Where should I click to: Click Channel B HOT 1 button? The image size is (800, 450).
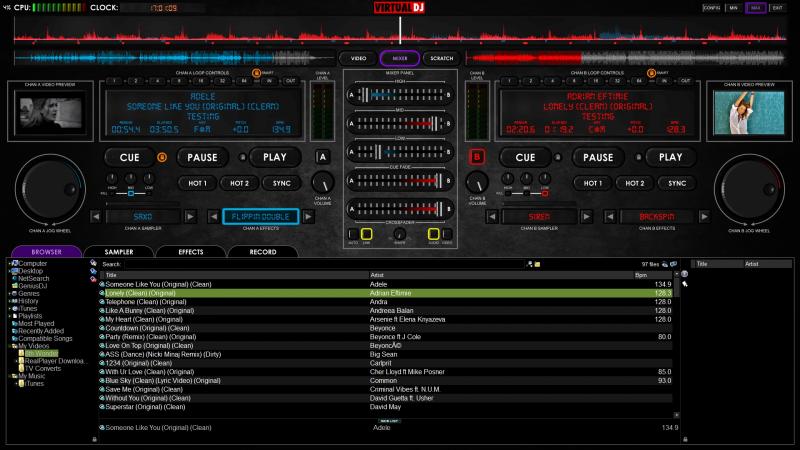592,183
